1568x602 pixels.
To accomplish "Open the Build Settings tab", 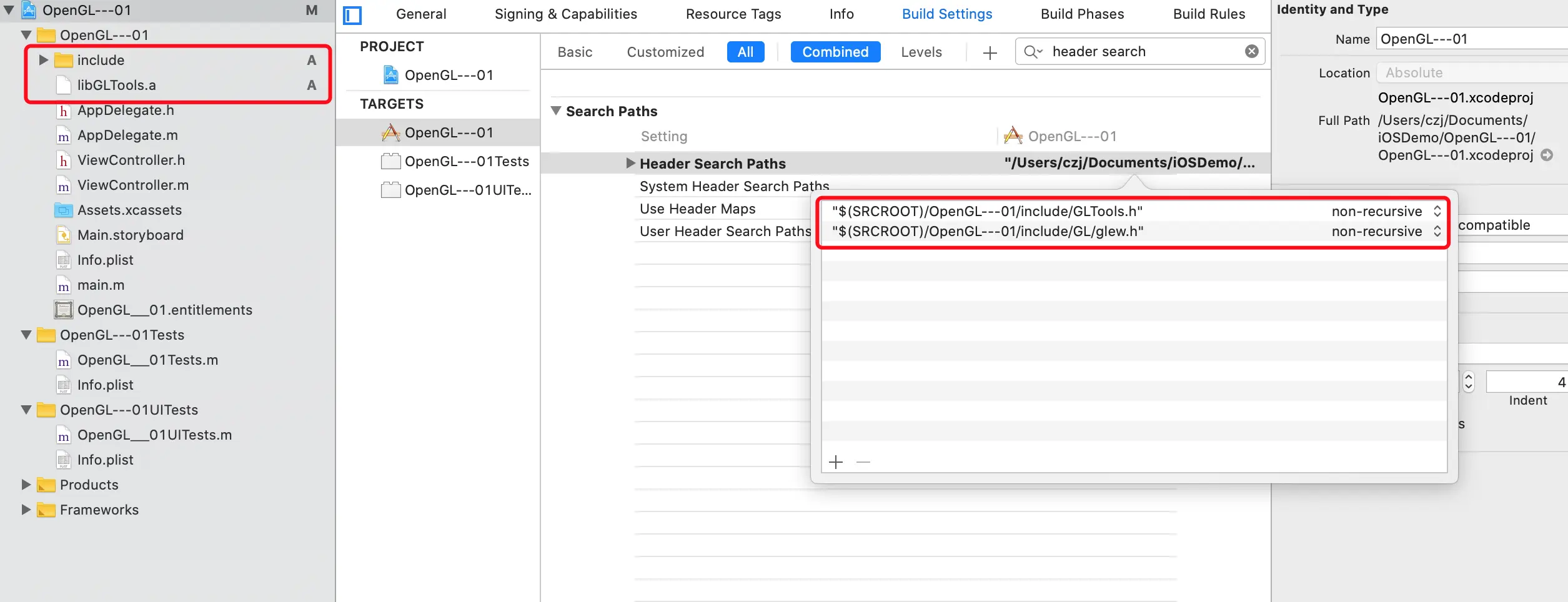I will tap(947, 14).
